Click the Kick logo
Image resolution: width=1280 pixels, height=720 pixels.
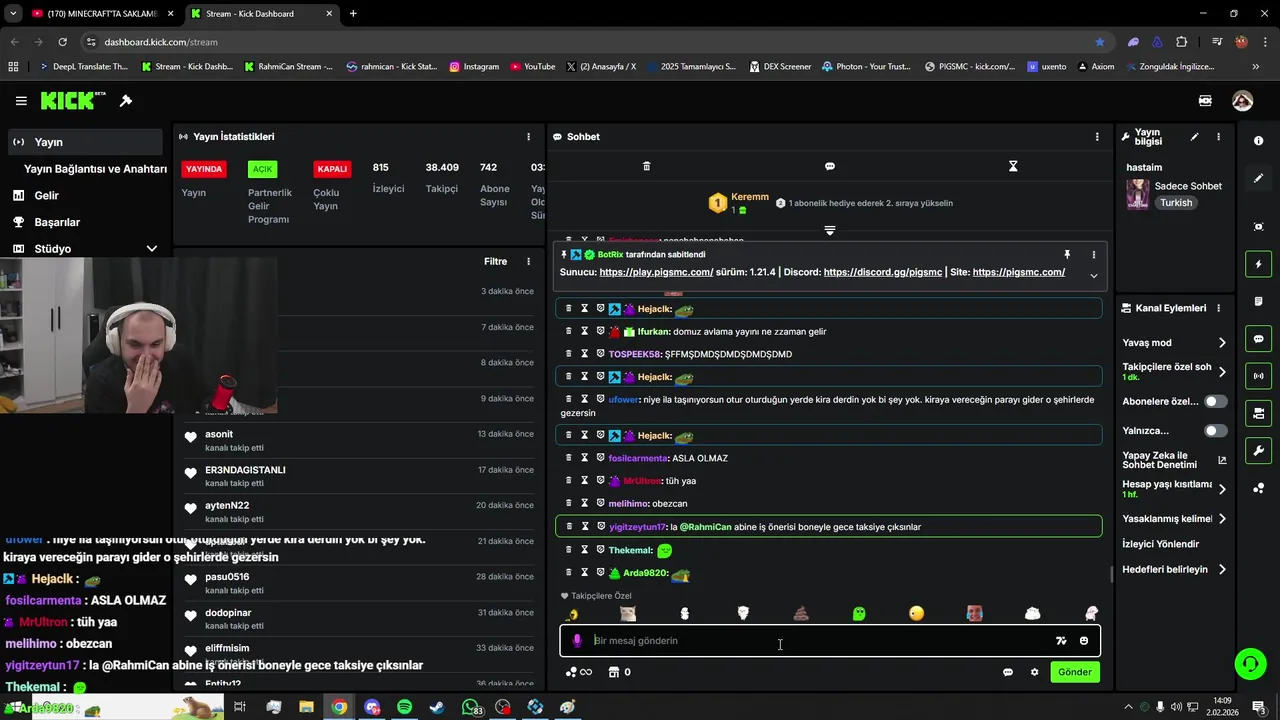click(73, 100)
